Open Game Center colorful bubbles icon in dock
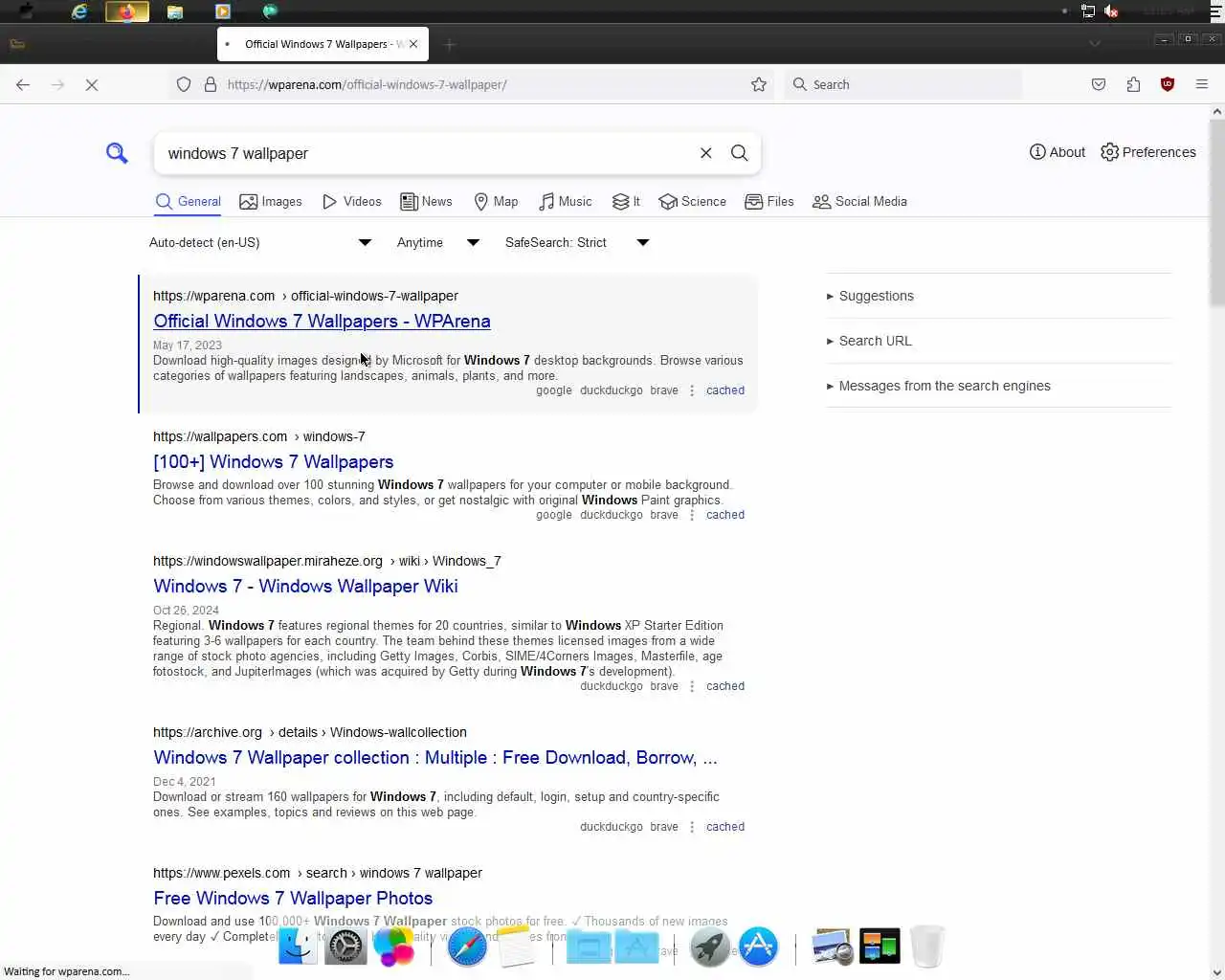This screenshot has height=980, width=1225. pos(393,947)
